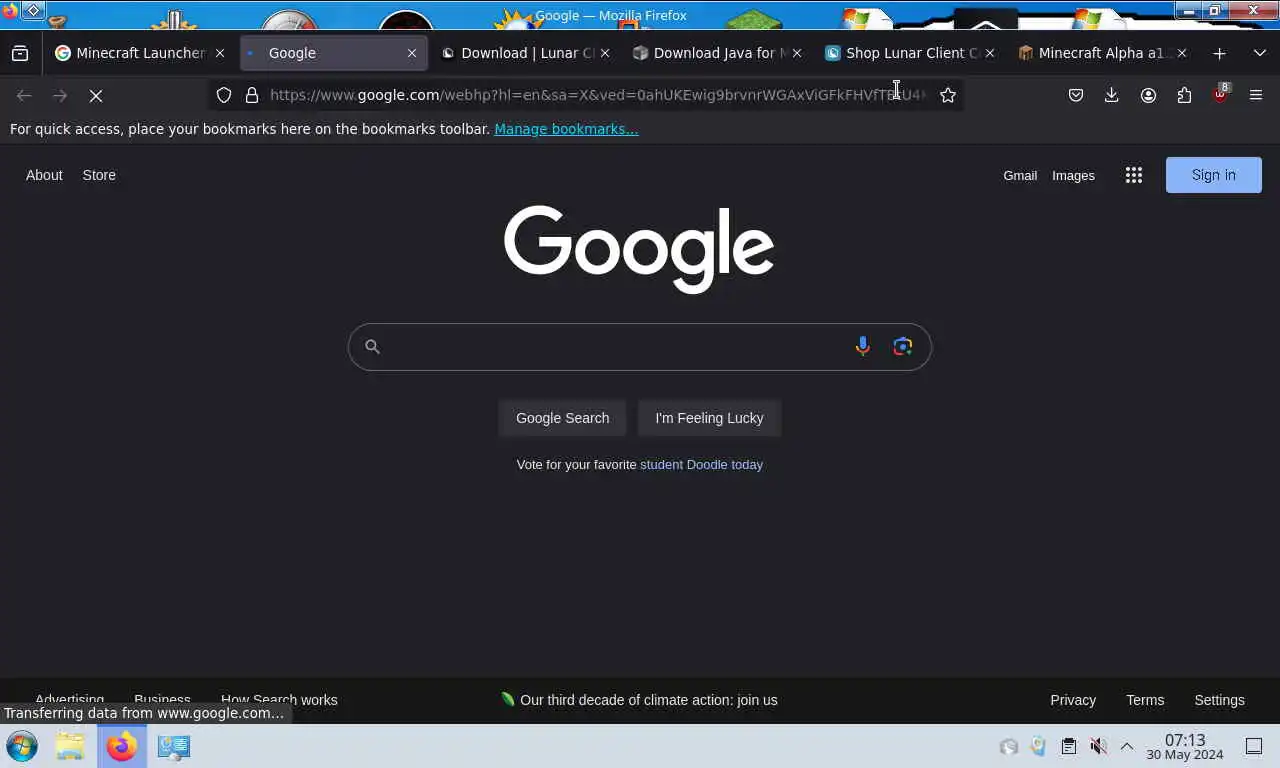Screen dimensions: 1280x768
Task: Stop loading the current page
Action: click(x=96, y=95)
